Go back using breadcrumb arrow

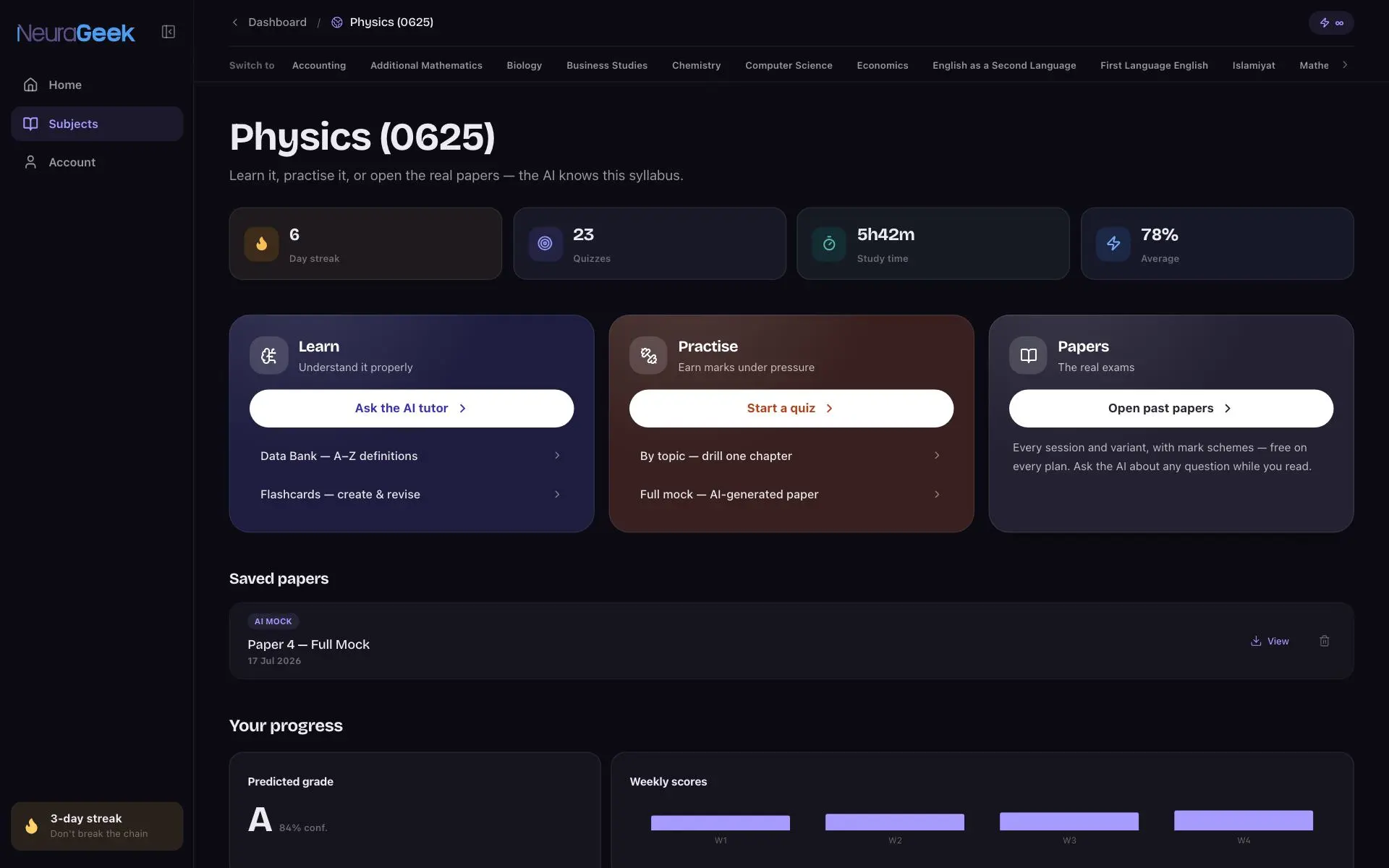coord(234,22)
